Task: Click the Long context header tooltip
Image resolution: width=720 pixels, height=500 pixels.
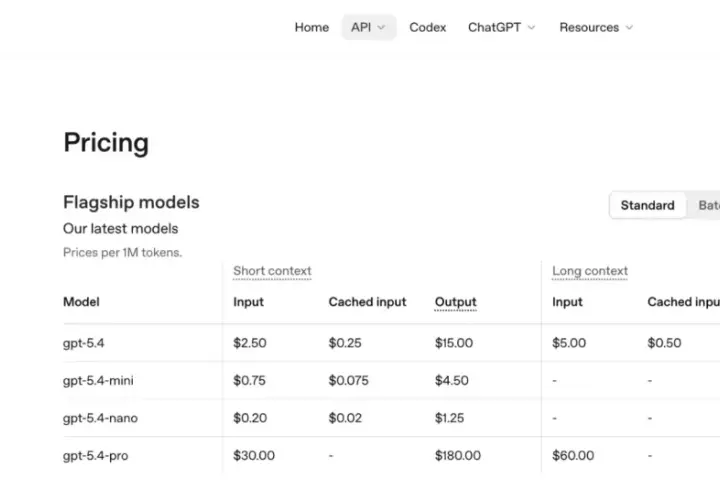Action: pos(590,271)
